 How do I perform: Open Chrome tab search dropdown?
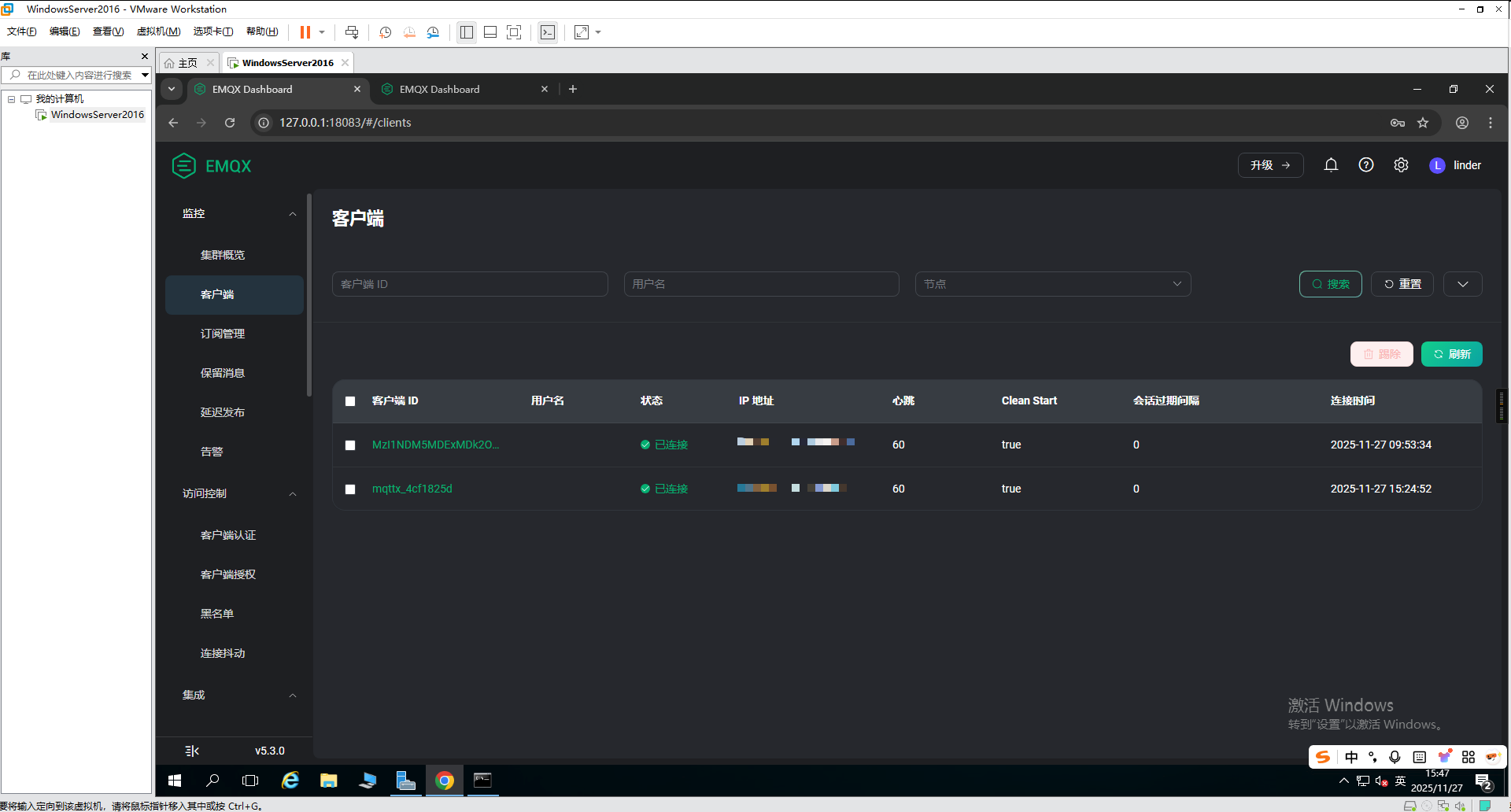(172, 89)
